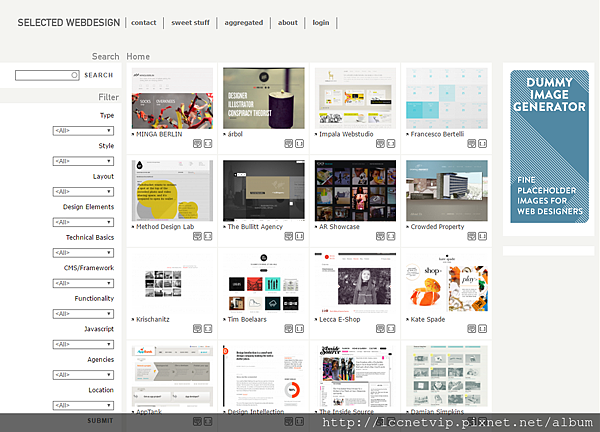Viewport: 600px width, 432px height.
Task: Click the expand-brackets icon under Method Design Lab
Action: (208, 236)
